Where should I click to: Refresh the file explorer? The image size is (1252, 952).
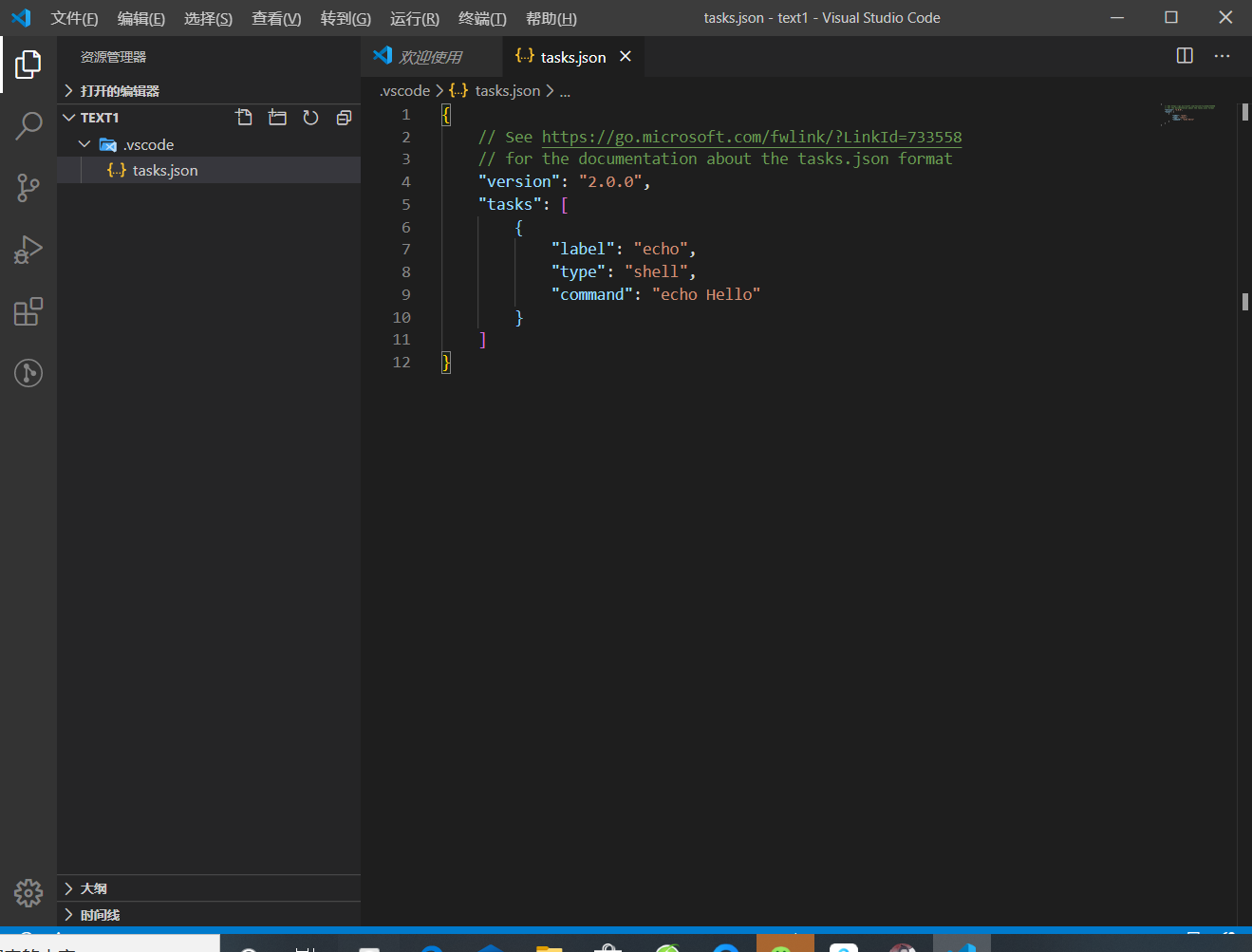[310, 117]
